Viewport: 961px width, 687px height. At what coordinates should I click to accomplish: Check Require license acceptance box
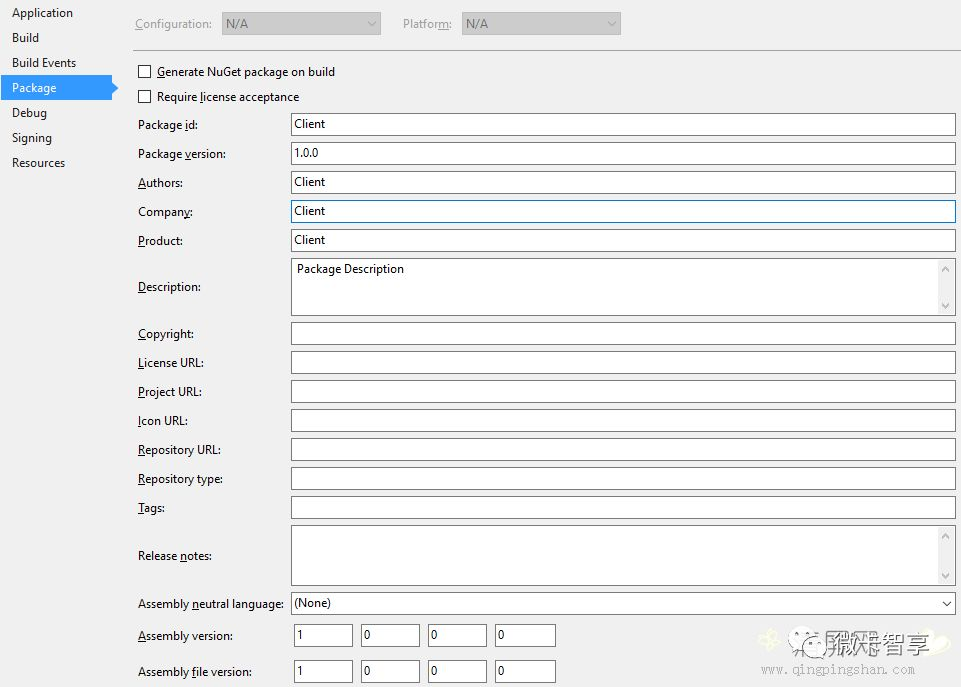(x=145, y=97)
